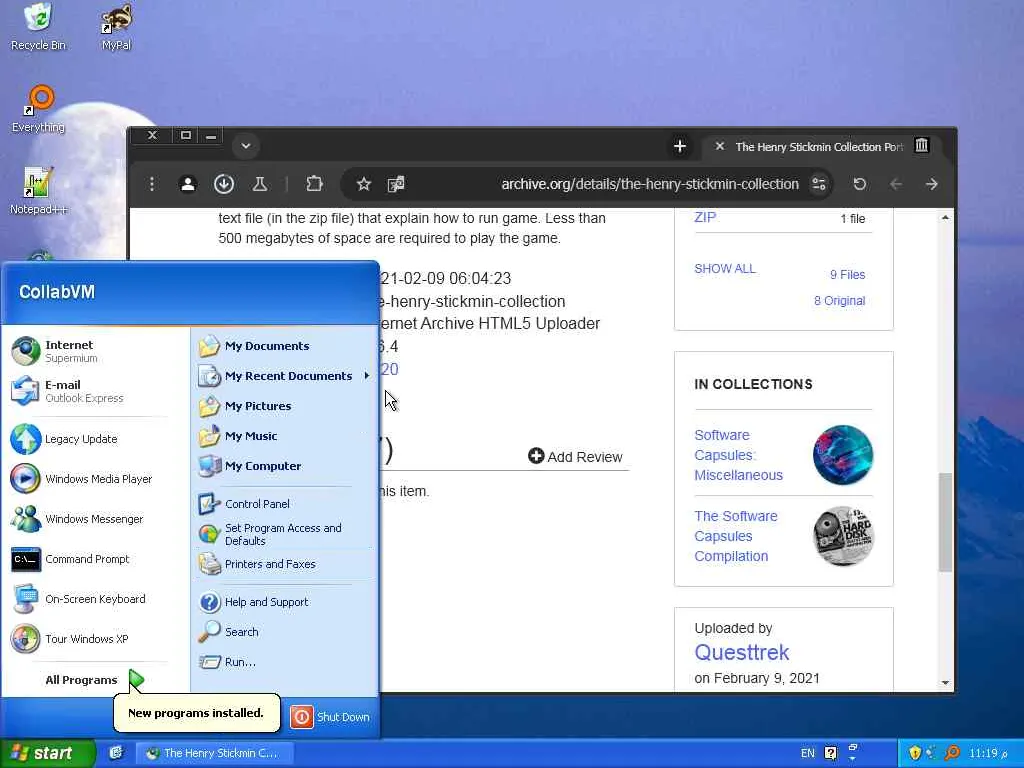
Task: Open the flask experiments icon
Action: (259, 184)
